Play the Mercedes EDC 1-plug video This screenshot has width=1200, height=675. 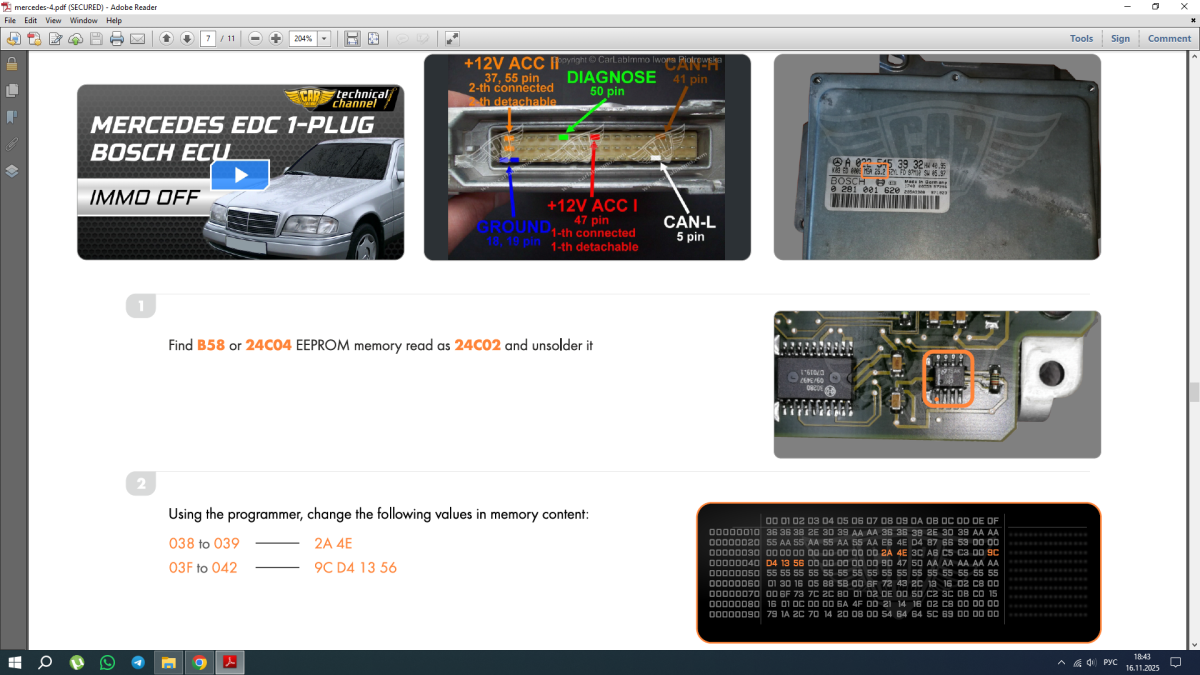click(240, 175)
